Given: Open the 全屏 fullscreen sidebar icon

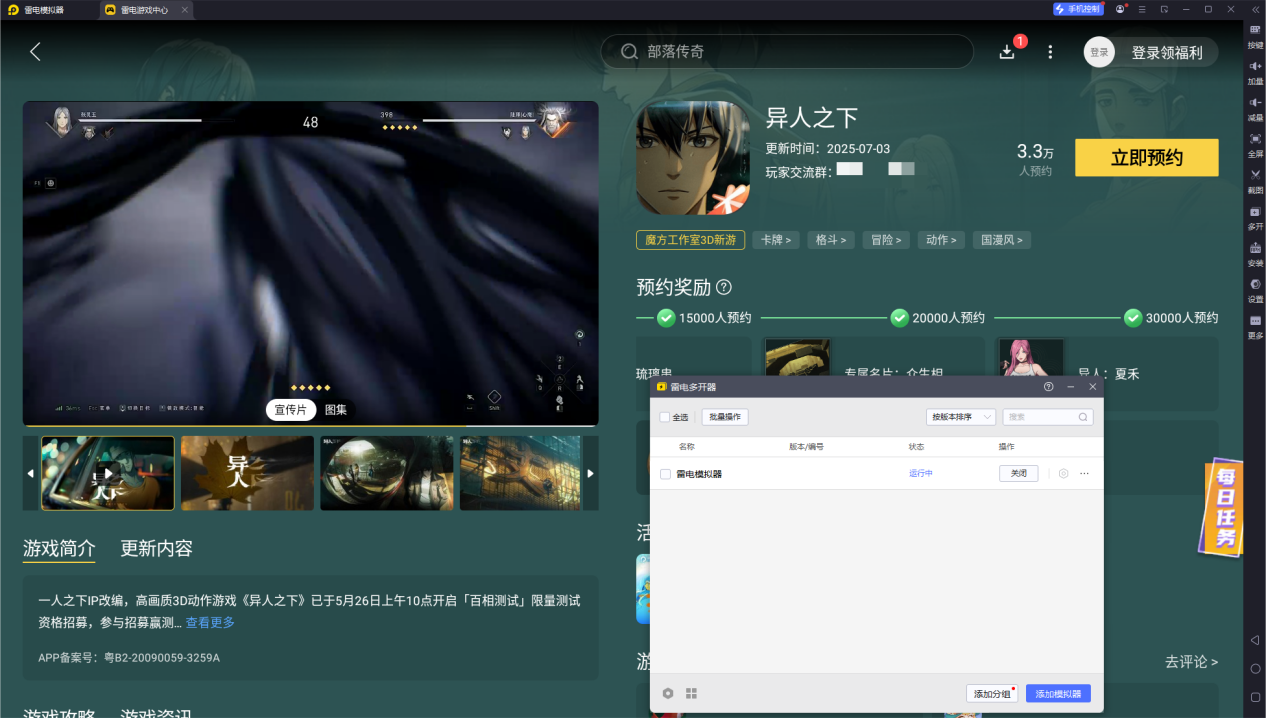Looking at the screenshot, I should click(1255, 143).
